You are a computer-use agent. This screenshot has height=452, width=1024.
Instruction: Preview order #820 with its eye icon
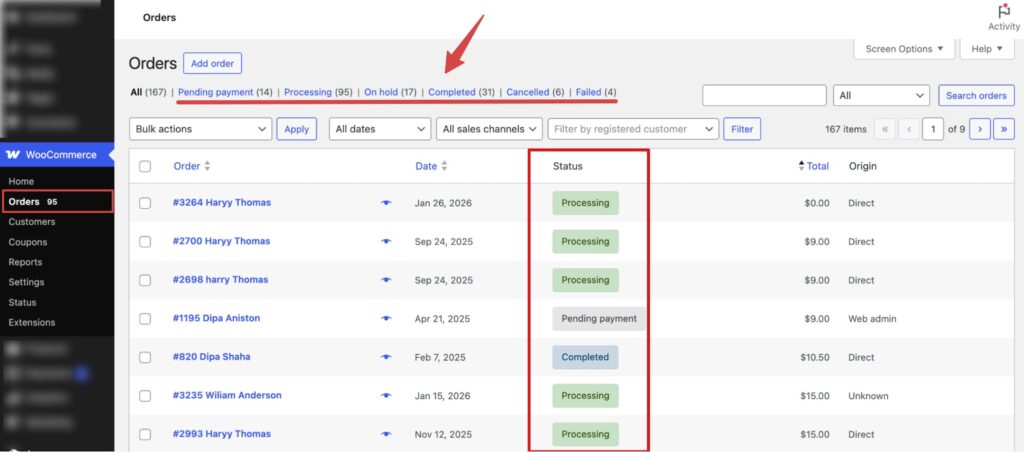tap(386, 357)
